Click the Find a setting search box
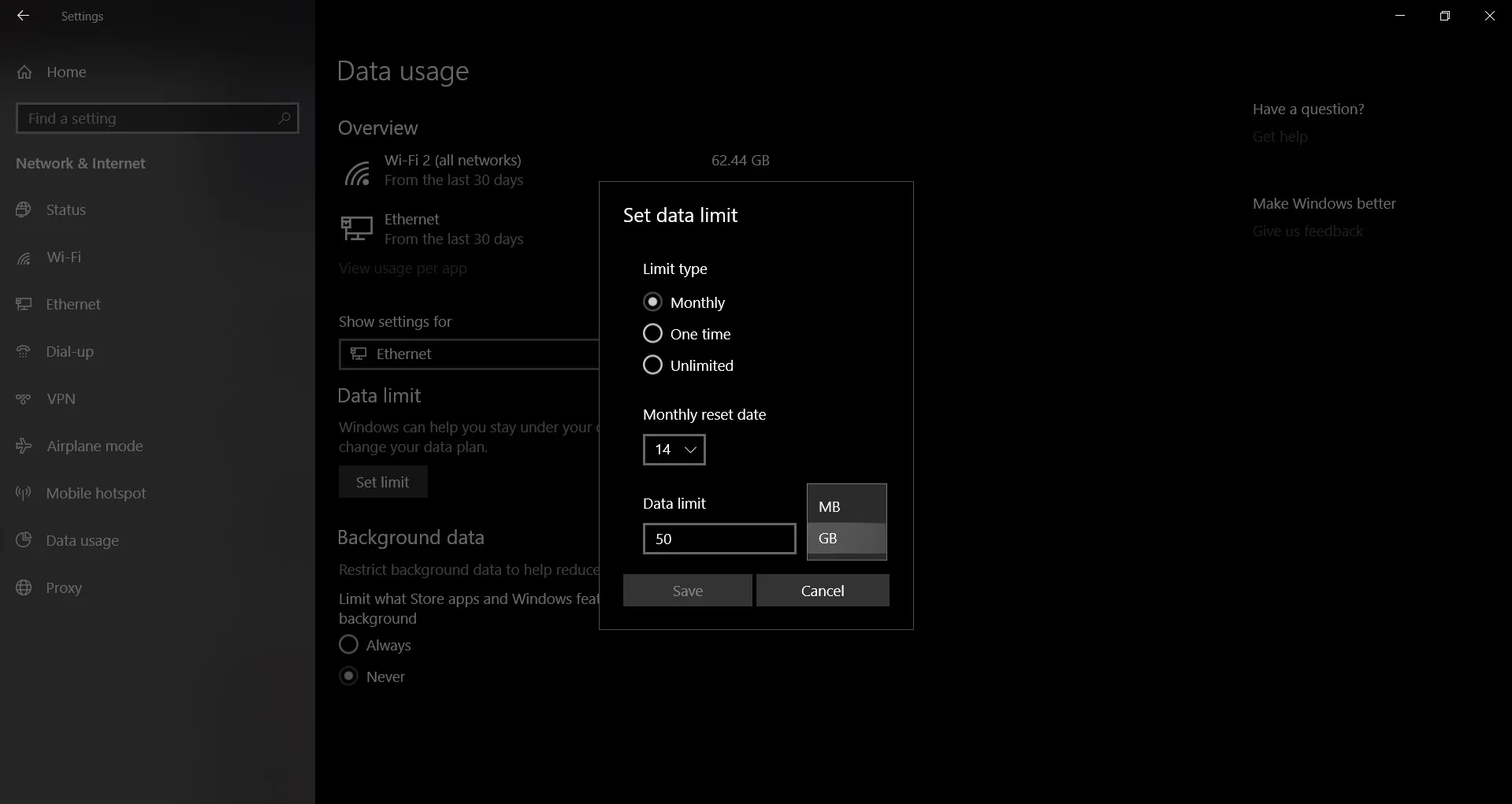The image size is (1512, 804). pos(158,118)
